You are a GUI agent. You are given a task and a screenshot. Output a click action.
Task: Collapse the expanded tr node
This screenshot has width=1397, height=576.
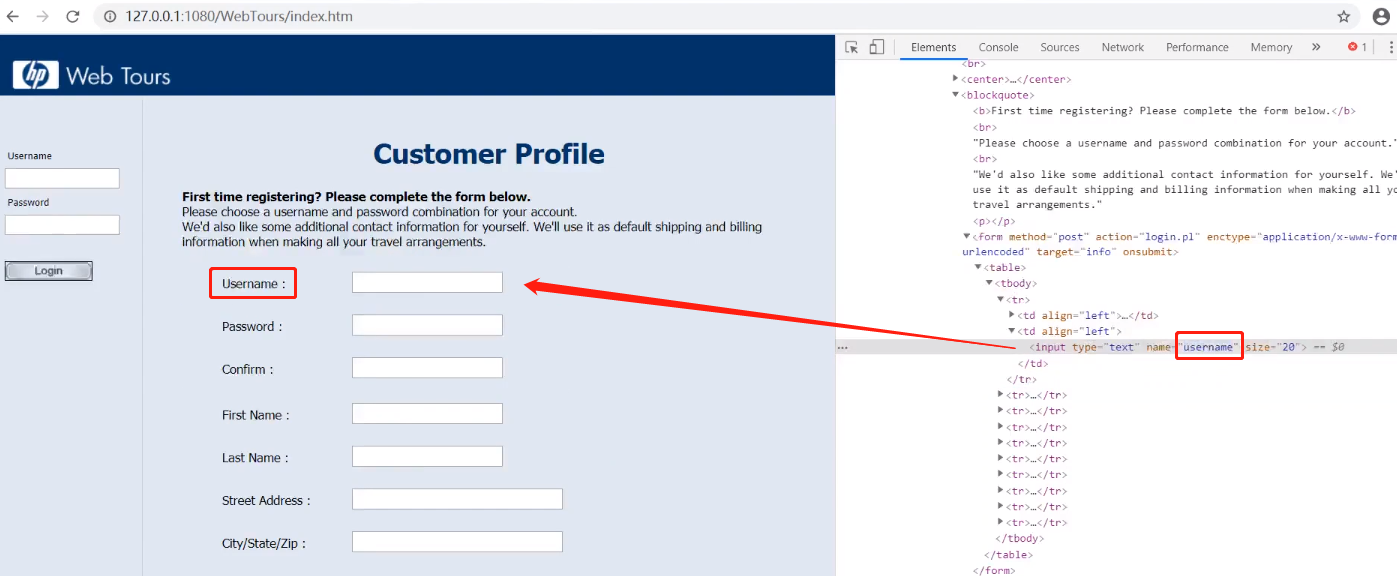point(1000,299)
